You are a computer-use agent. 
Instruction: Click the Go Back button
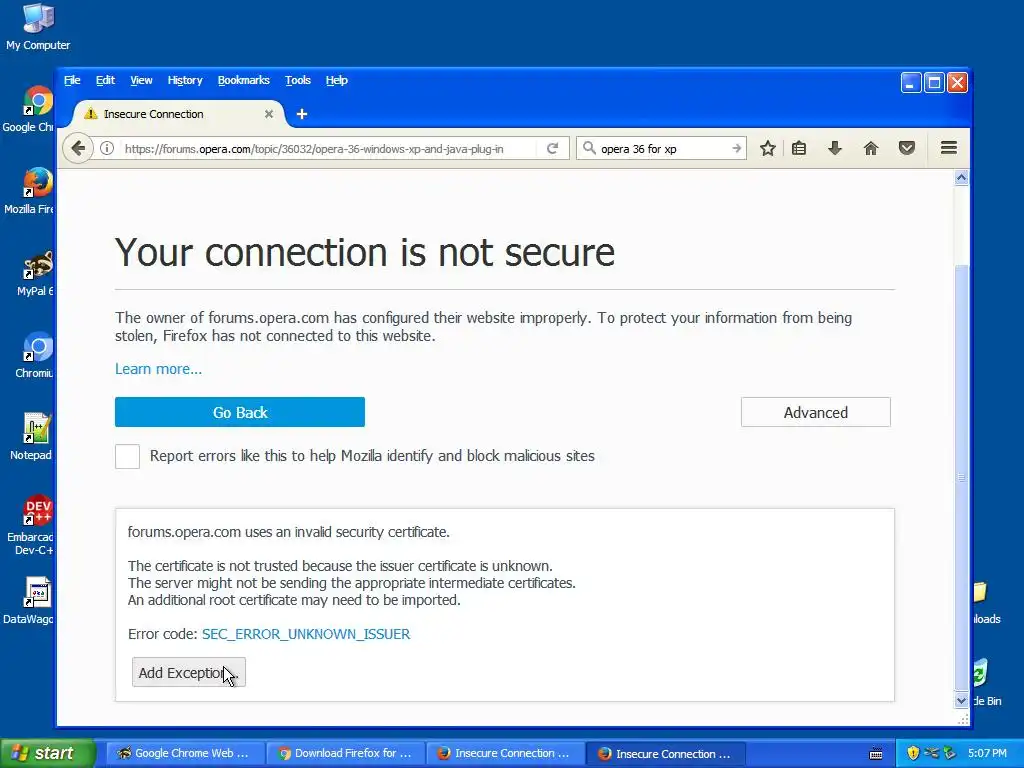[240, 412]
